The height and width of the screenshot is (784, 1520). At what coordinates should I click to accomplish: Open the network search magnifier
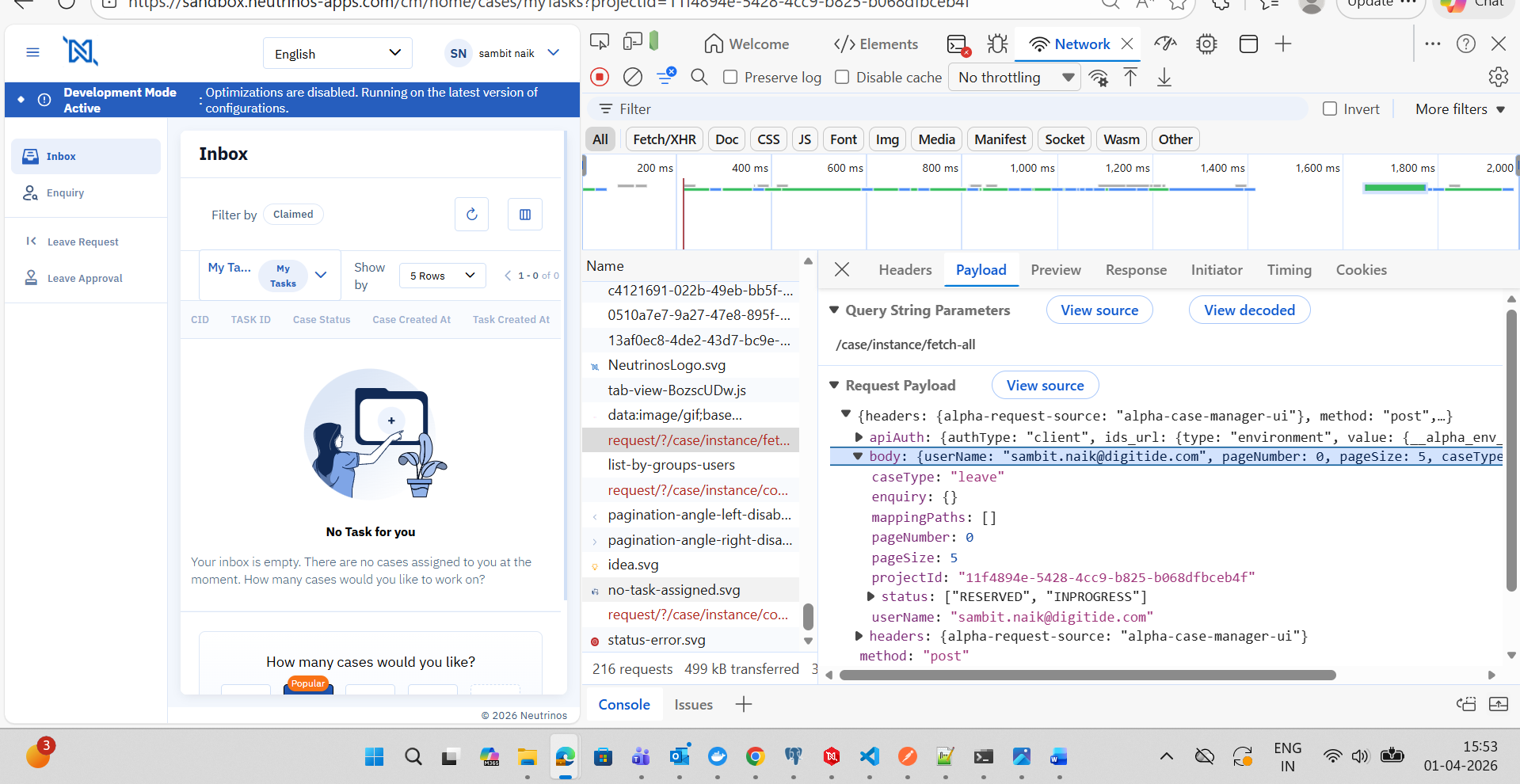click(x=699, y=77)
